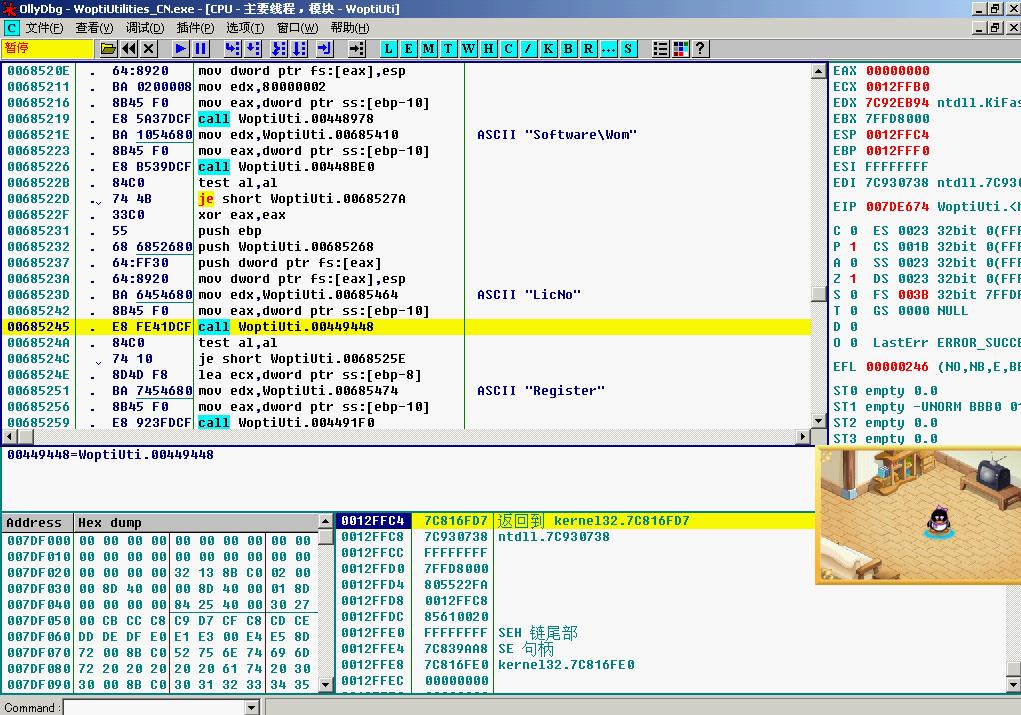Select the SEH 链尾部 stack comment
Screen dimensions: 1021x715
click(538, 633)
